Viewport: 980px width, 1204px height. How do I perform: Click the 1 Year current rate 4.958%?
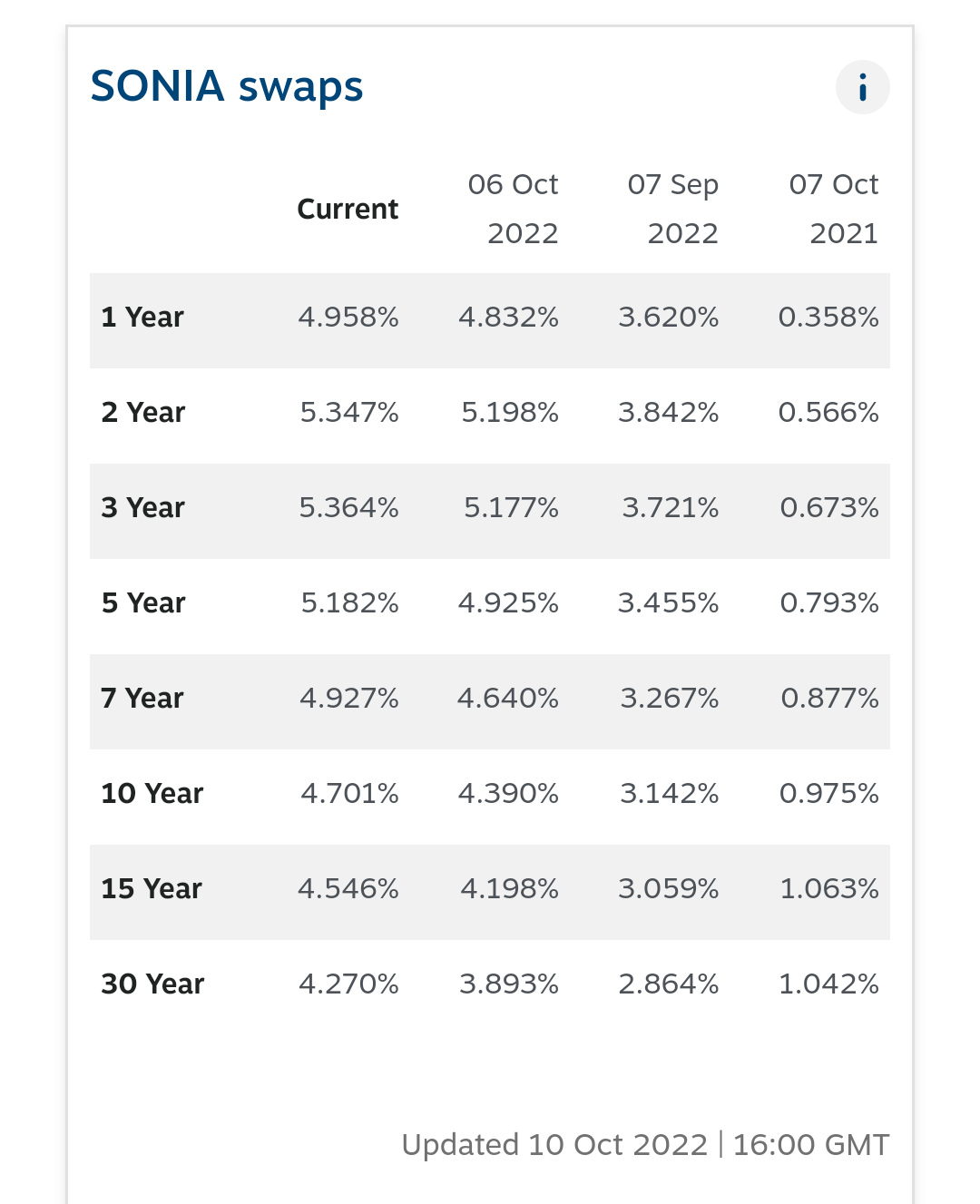click(x=348, y=318)
